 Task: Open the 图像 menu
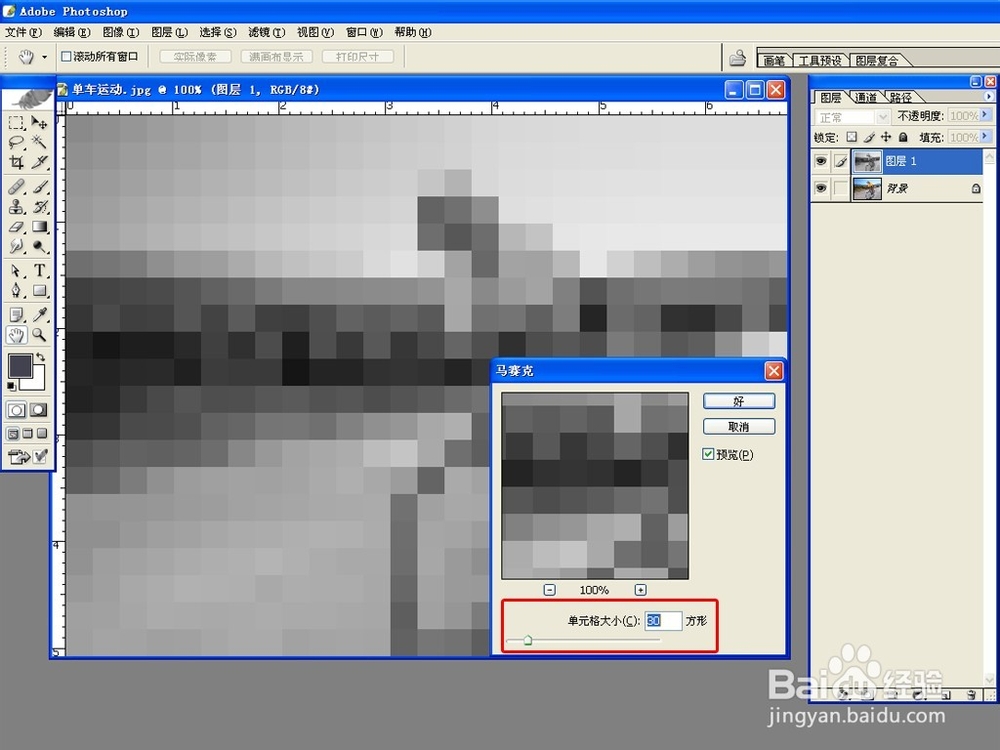tap(121, 32)
